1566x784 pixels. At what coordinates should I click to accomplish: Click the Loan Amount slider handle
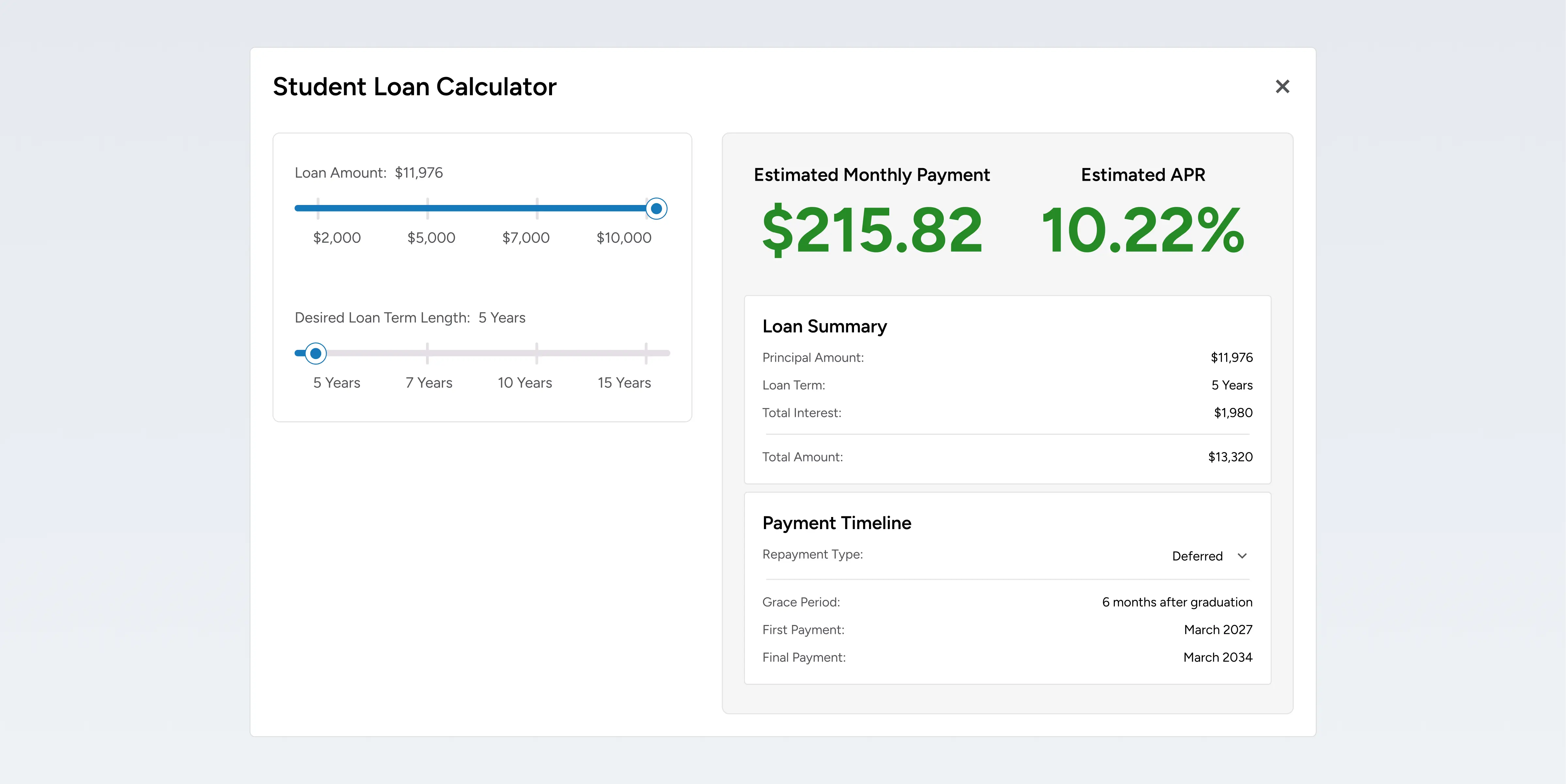656,209
